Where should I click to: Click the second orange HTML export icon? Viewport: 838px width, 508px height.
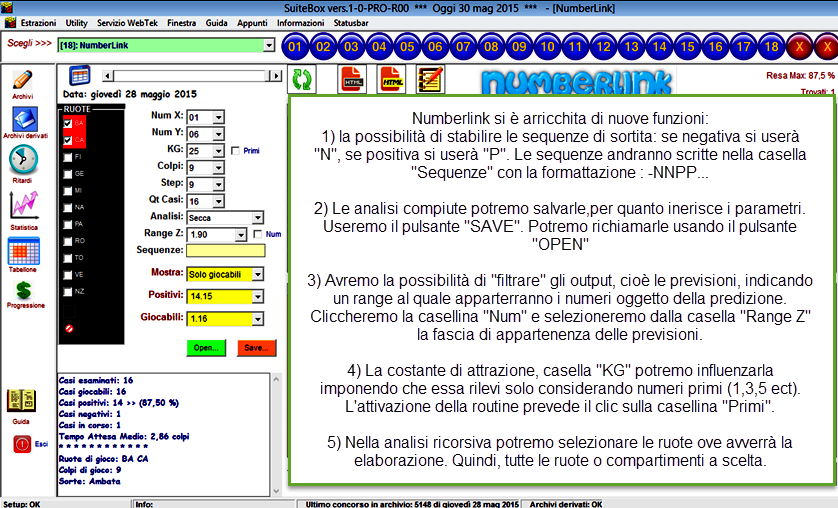click(x=391, y=79)
